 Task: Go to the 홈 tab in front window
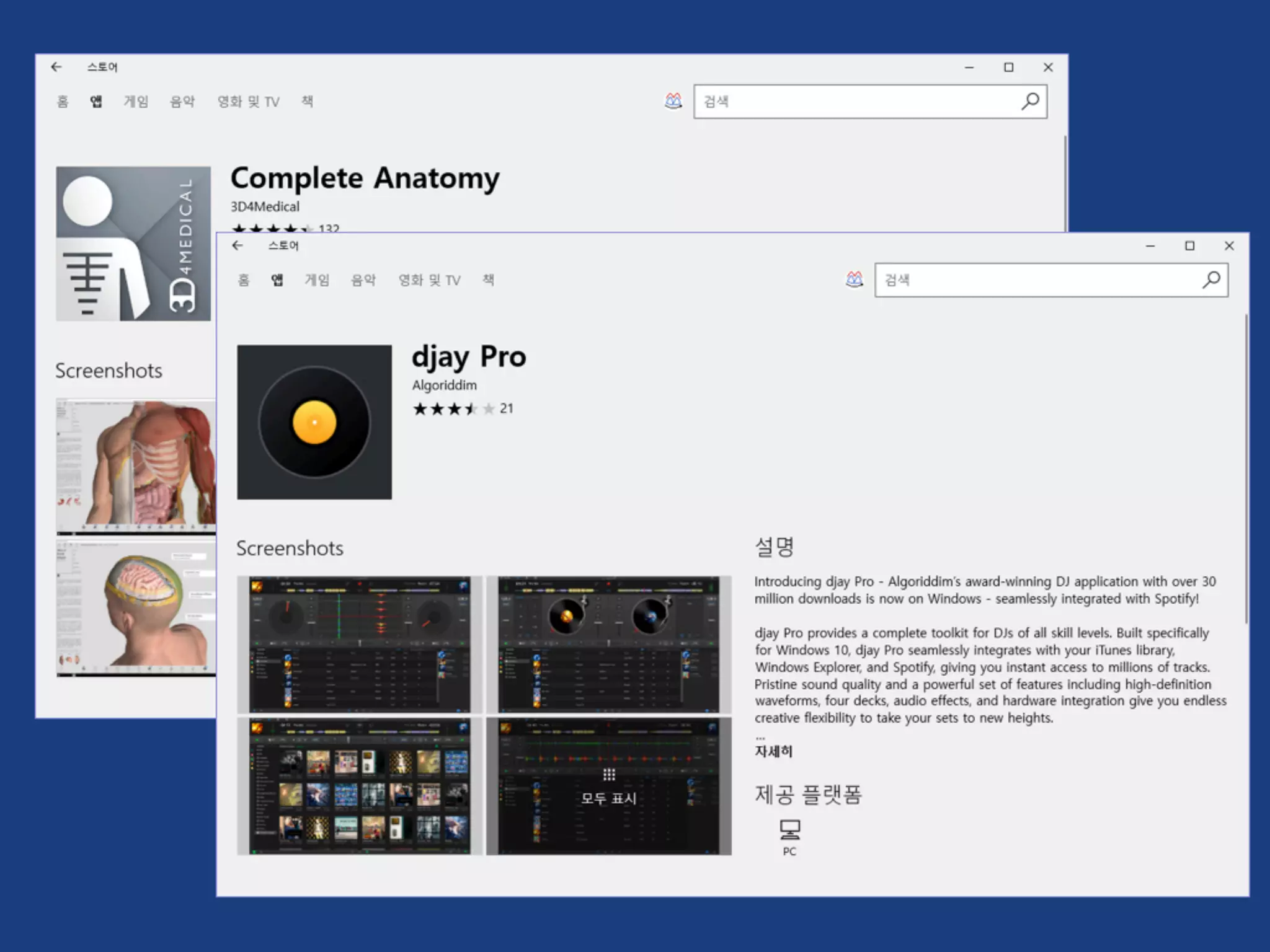244,280
